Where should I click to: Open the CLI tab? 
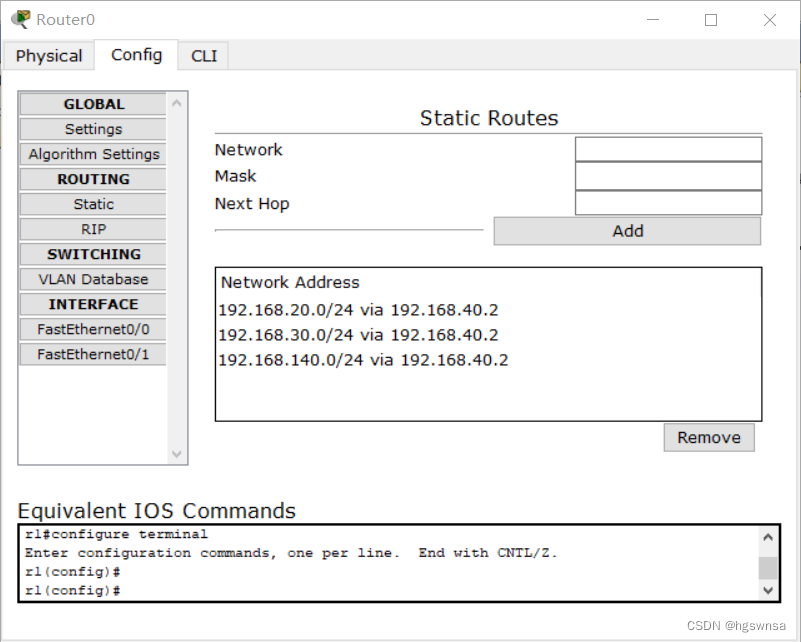pyautogui.click(x=204, y=56)
